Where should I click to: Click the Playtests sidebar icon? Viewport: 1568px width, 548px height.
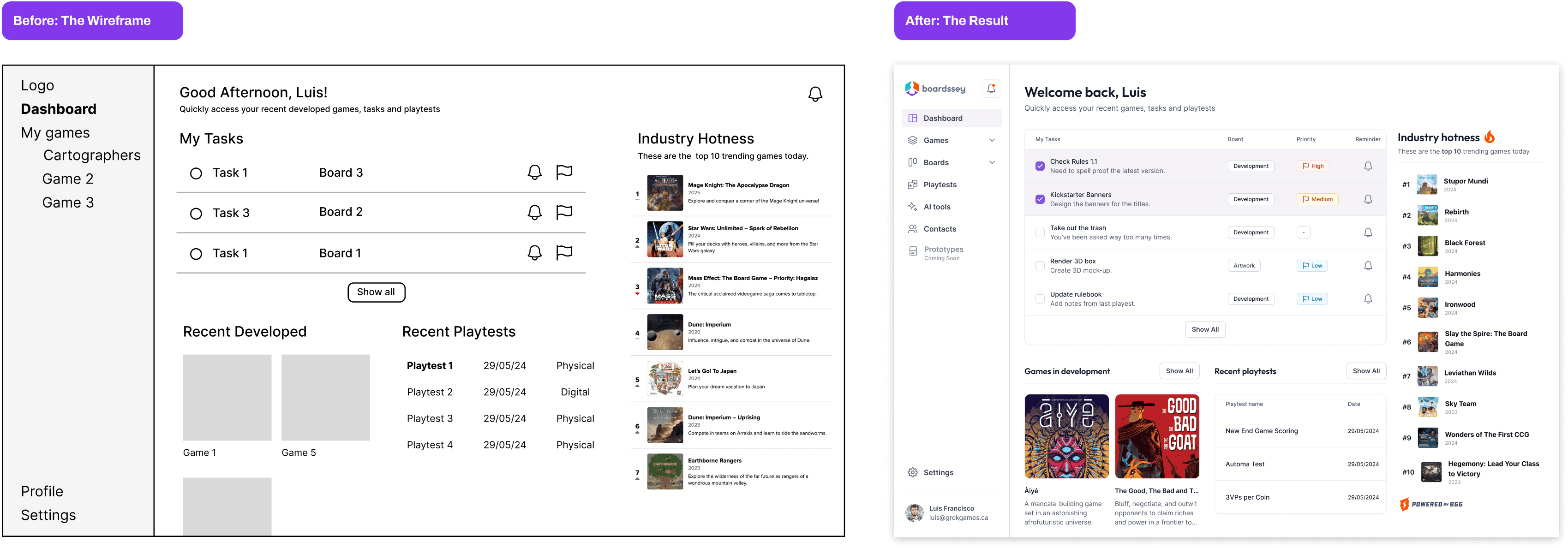click(912, 185)
